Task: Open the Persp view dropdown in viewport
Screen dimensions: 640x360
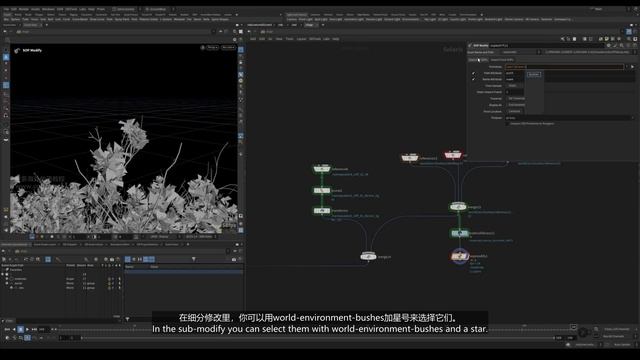Action: [212, 47]
